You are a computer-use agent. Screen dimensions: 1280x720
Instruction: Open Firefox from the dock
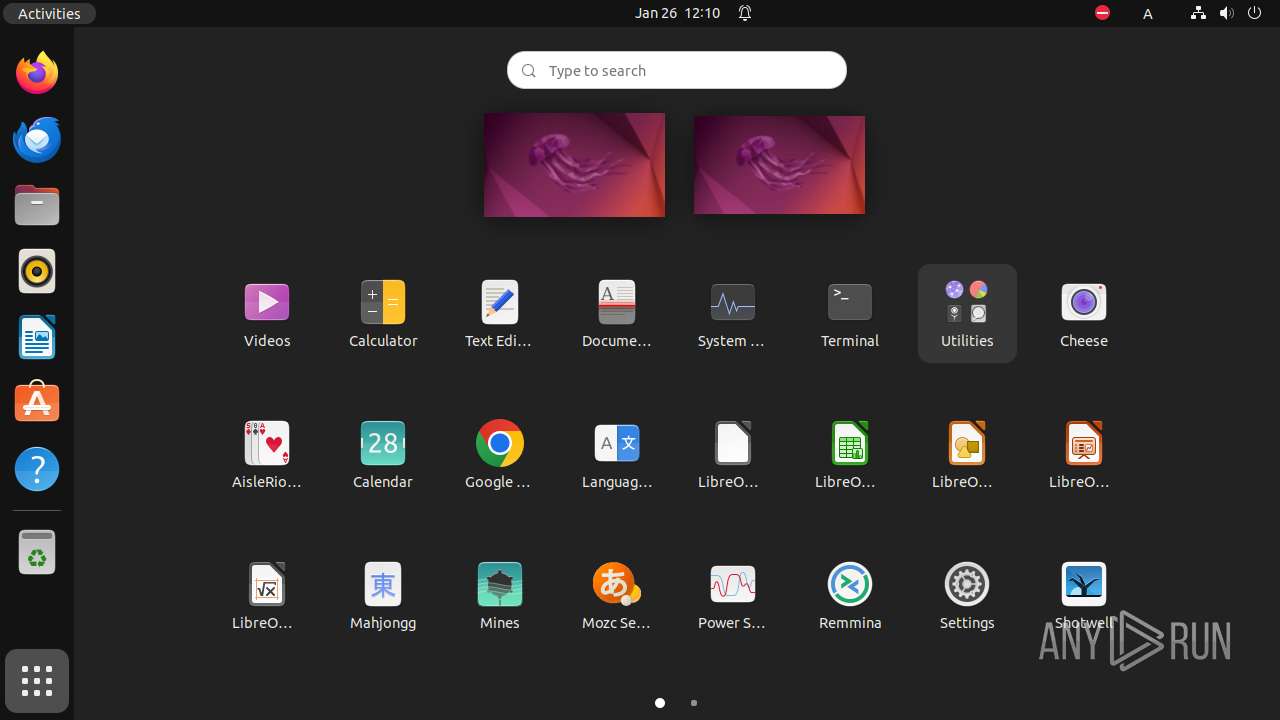click(37, 73)
